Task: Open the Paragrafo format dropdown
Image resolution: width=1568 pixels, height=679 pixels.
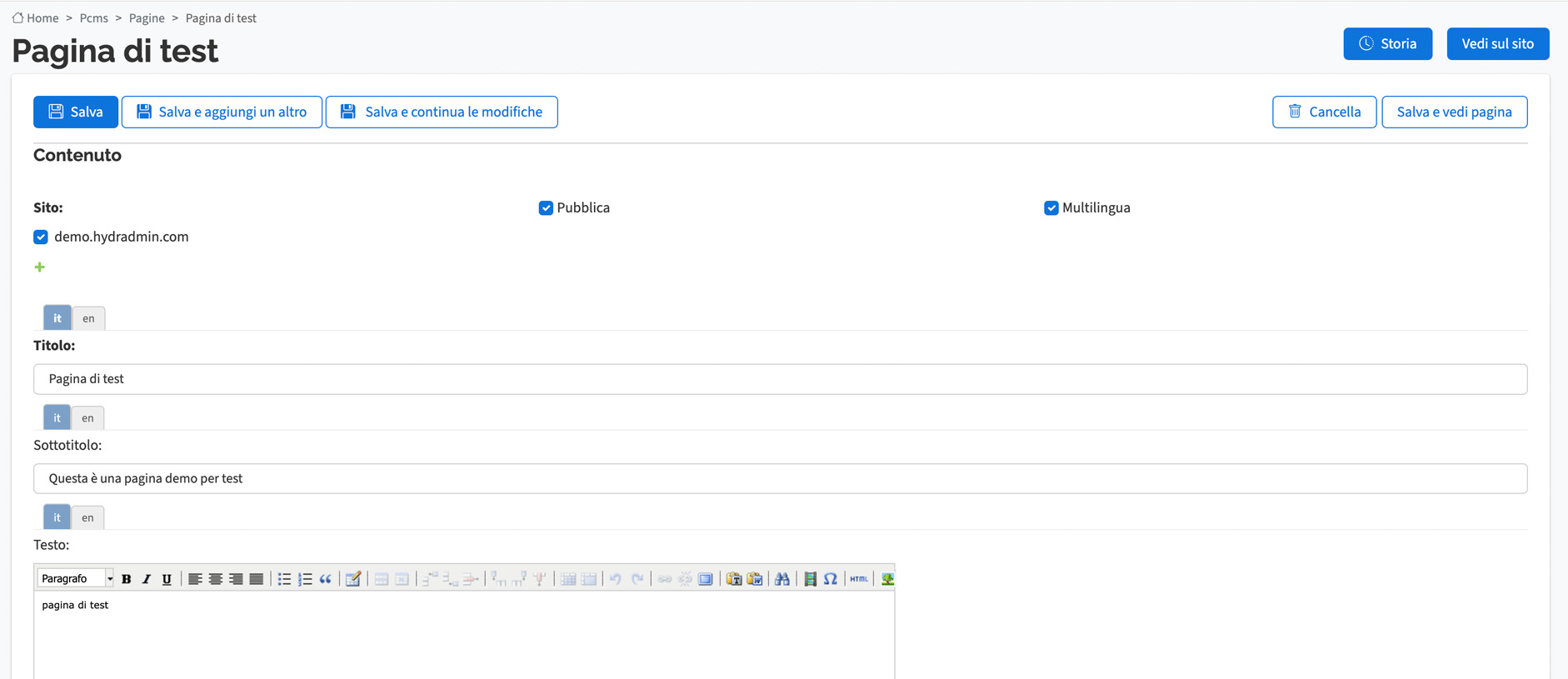Action: [x=76, y=579]
